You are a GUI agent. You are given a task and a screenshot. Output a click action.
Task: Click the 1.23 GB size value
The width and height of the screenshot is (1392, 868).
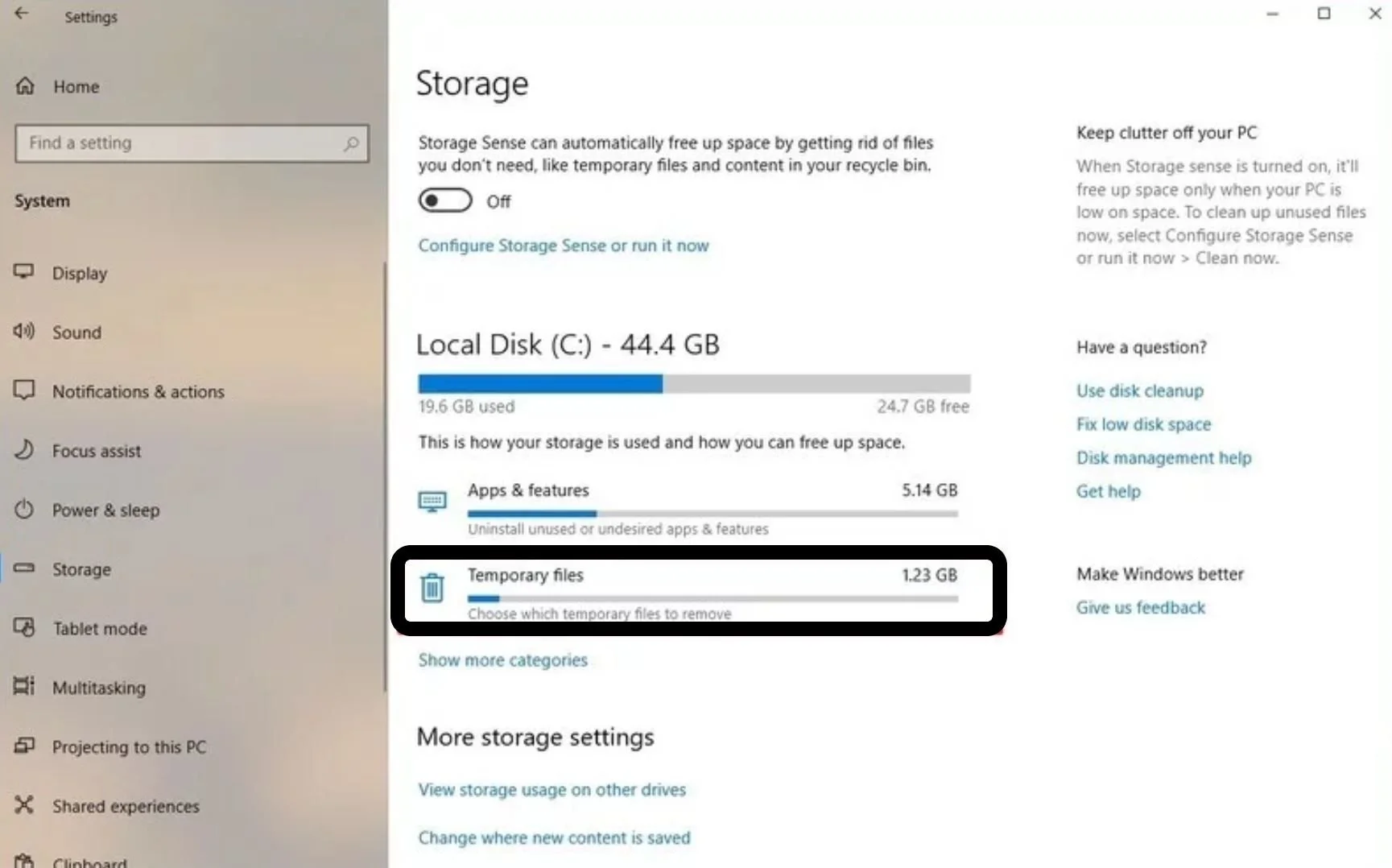[929, 575]
